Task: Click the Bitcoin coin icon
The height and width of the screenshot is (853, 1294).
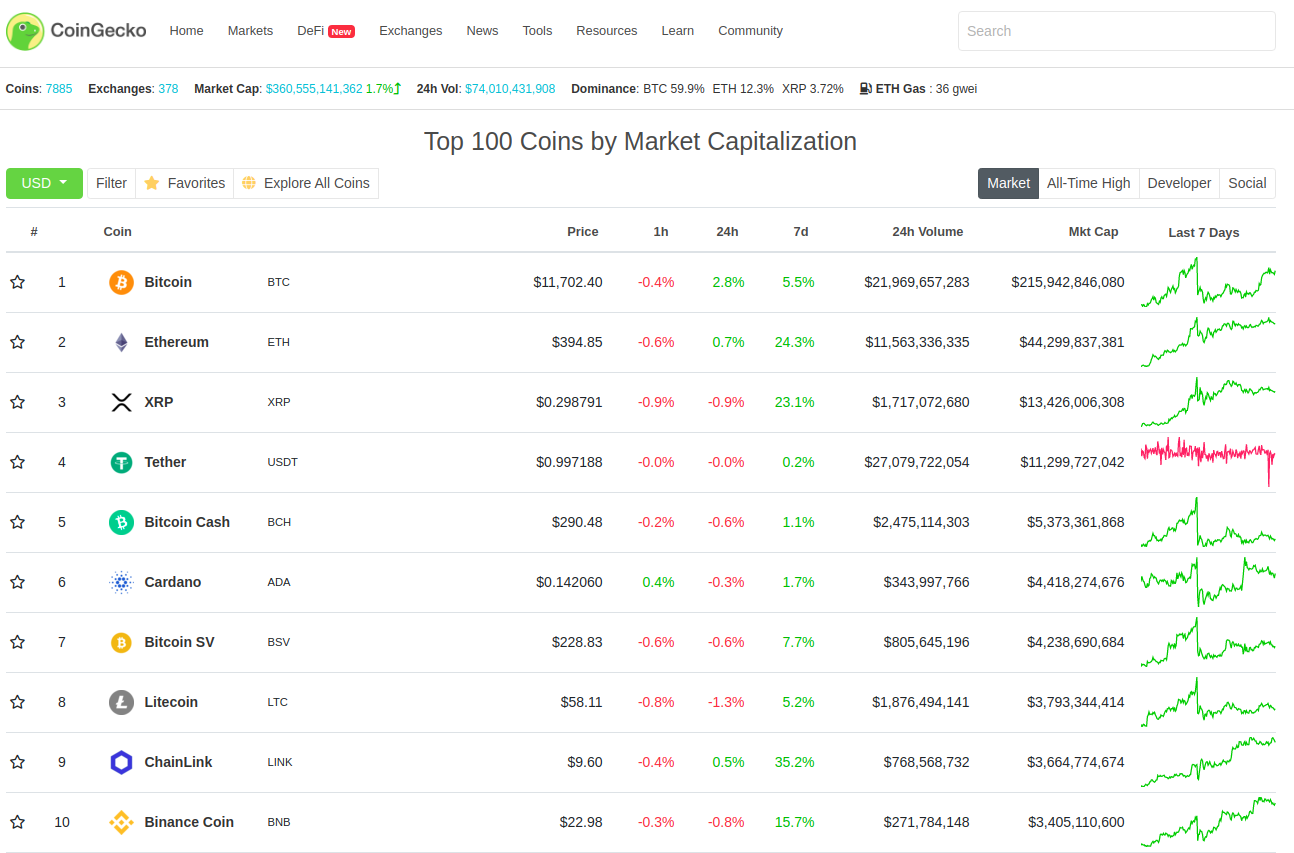Action: [x=121, y=282]
